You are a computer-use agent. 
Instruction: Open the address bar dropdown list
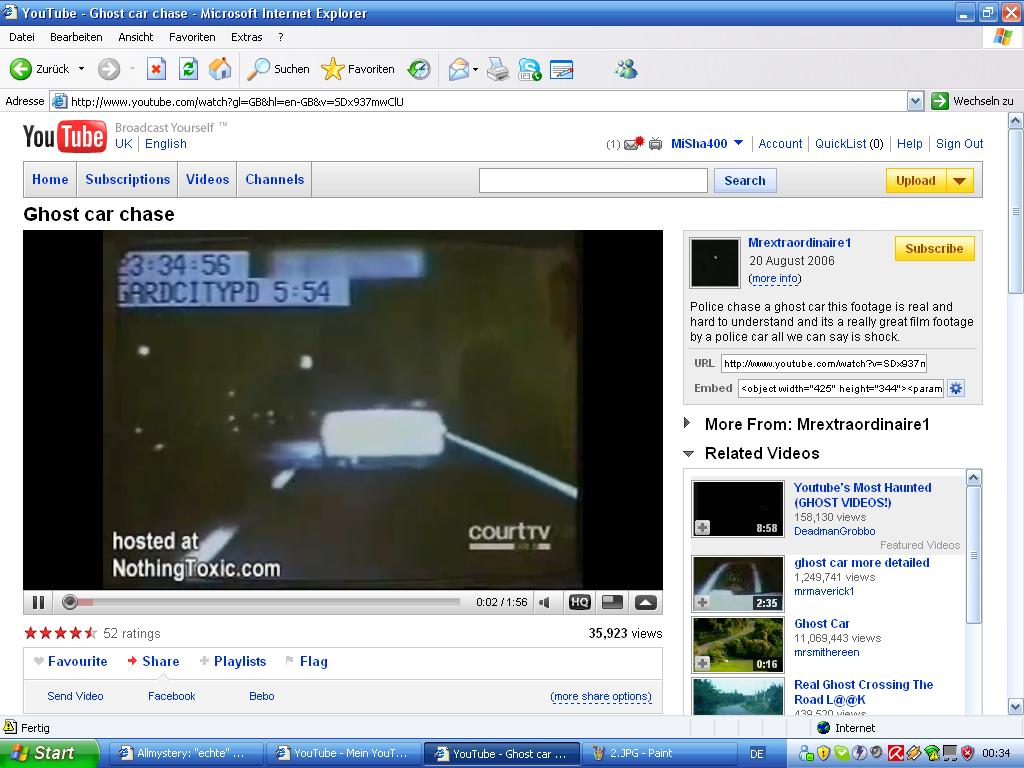[916, 101]
